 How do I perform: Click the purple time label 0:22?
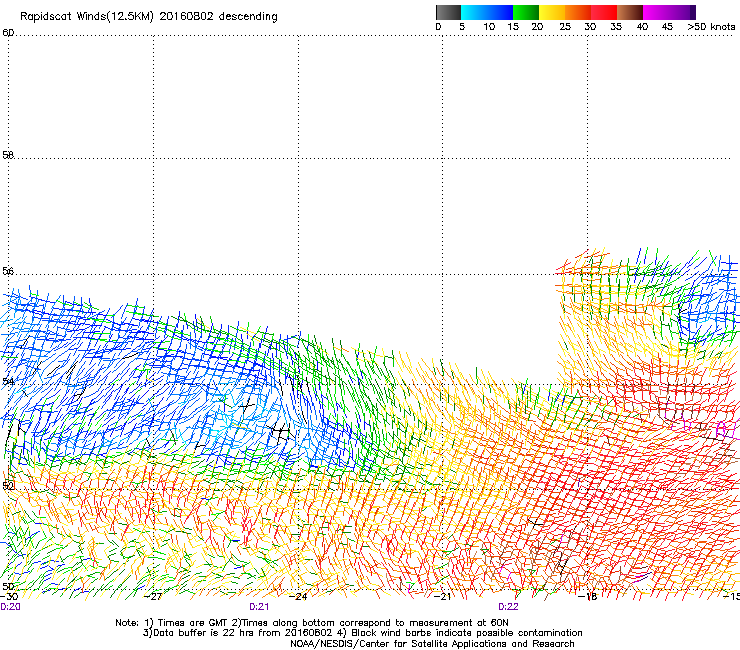pyautogui.click(x=508, y=607)
